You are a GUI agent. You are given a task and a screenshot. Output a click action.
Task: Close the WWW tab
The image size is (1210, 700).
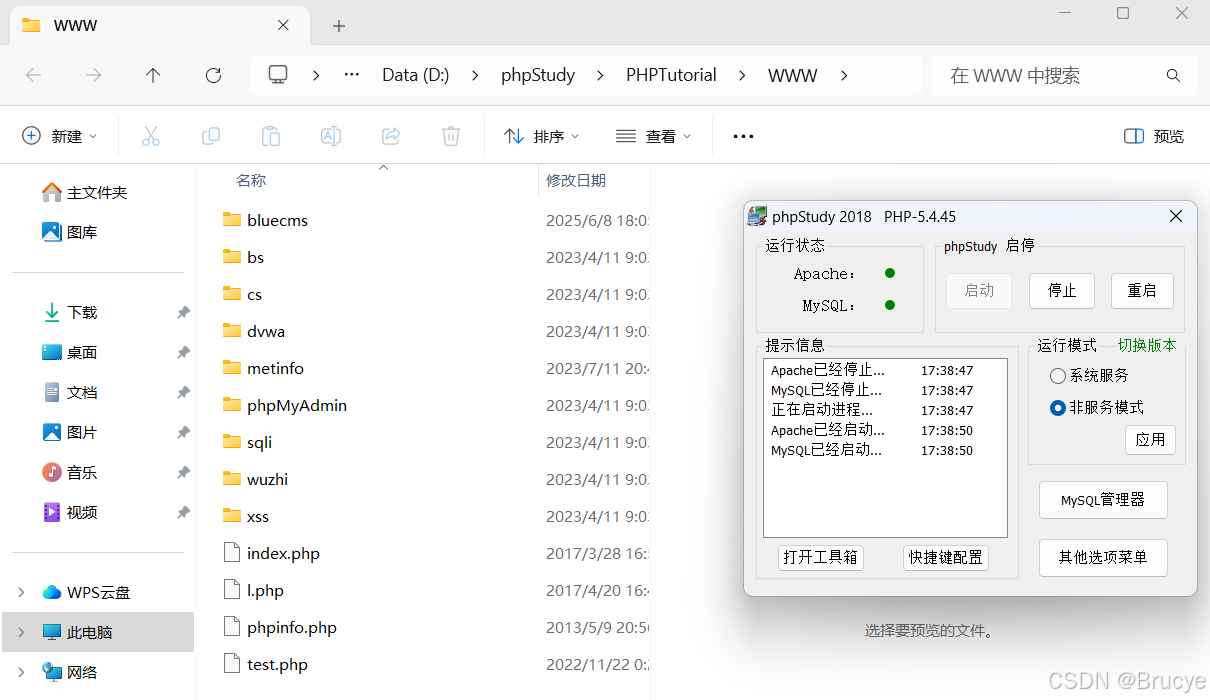[284, 25]
